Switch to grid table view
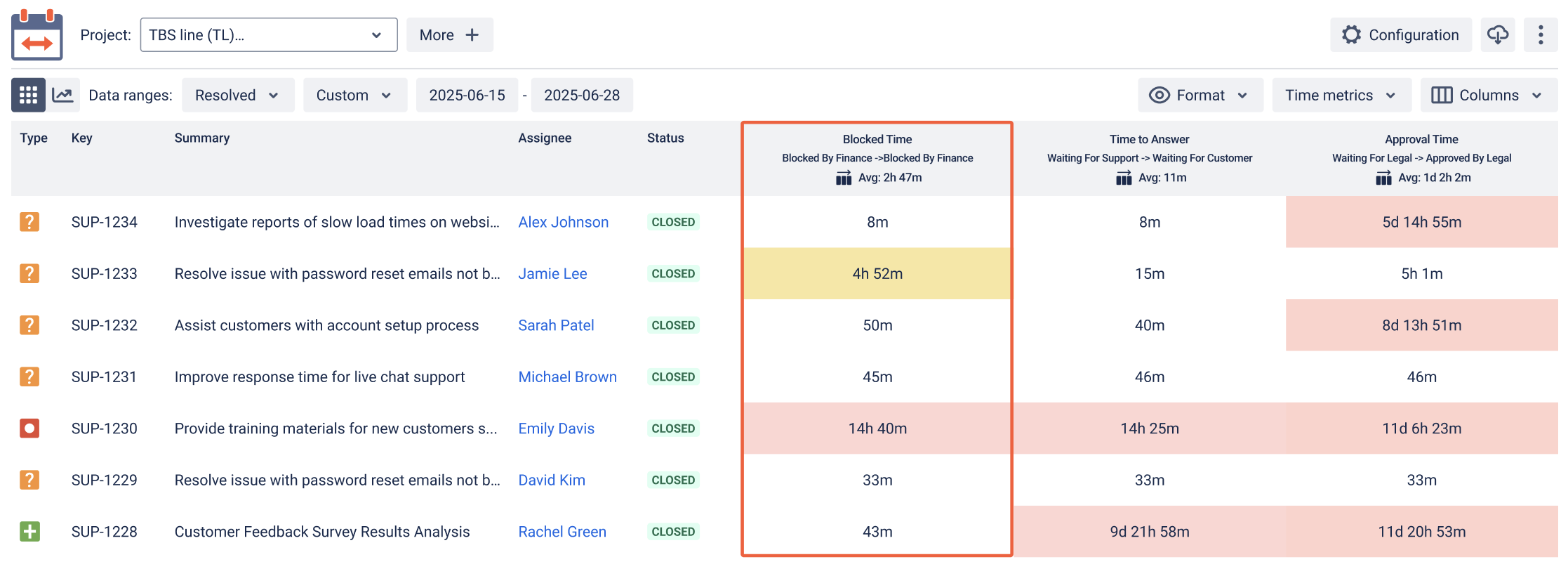 [x=28, y=95]
